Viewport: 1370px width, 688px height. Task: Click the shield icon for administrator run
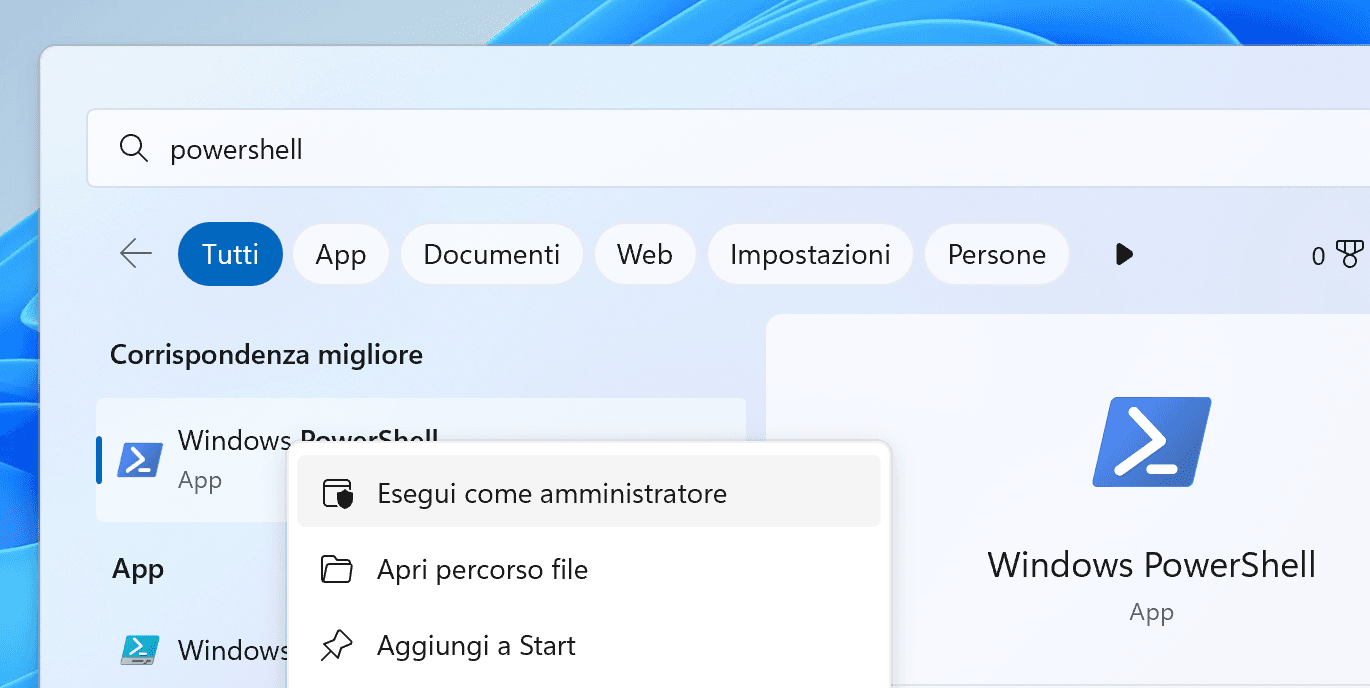[337, 493]
